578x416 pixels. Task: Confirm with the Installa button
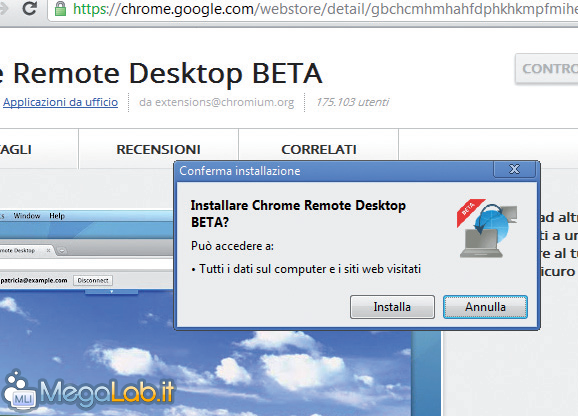392,307
